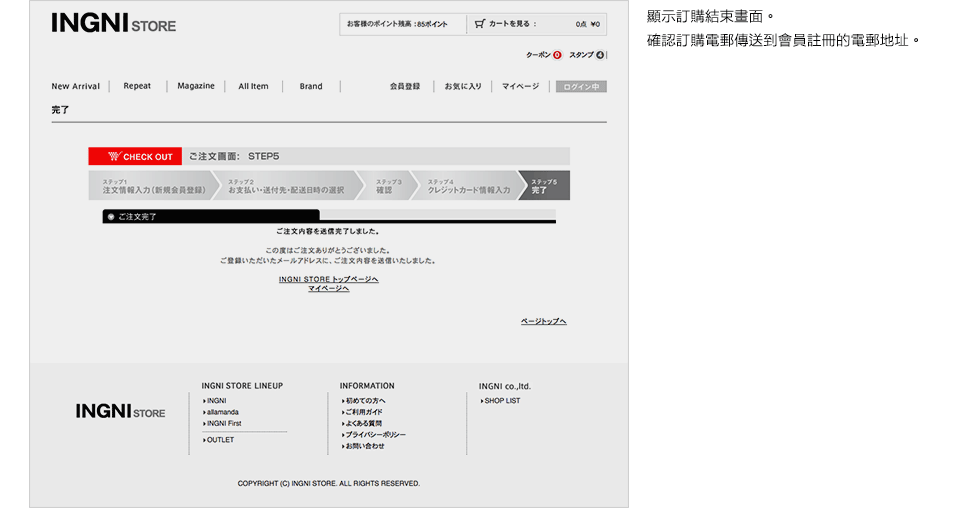Viewport: 980px width, 508px height.
Task: Click the stamp count badge
Action: 600,55
